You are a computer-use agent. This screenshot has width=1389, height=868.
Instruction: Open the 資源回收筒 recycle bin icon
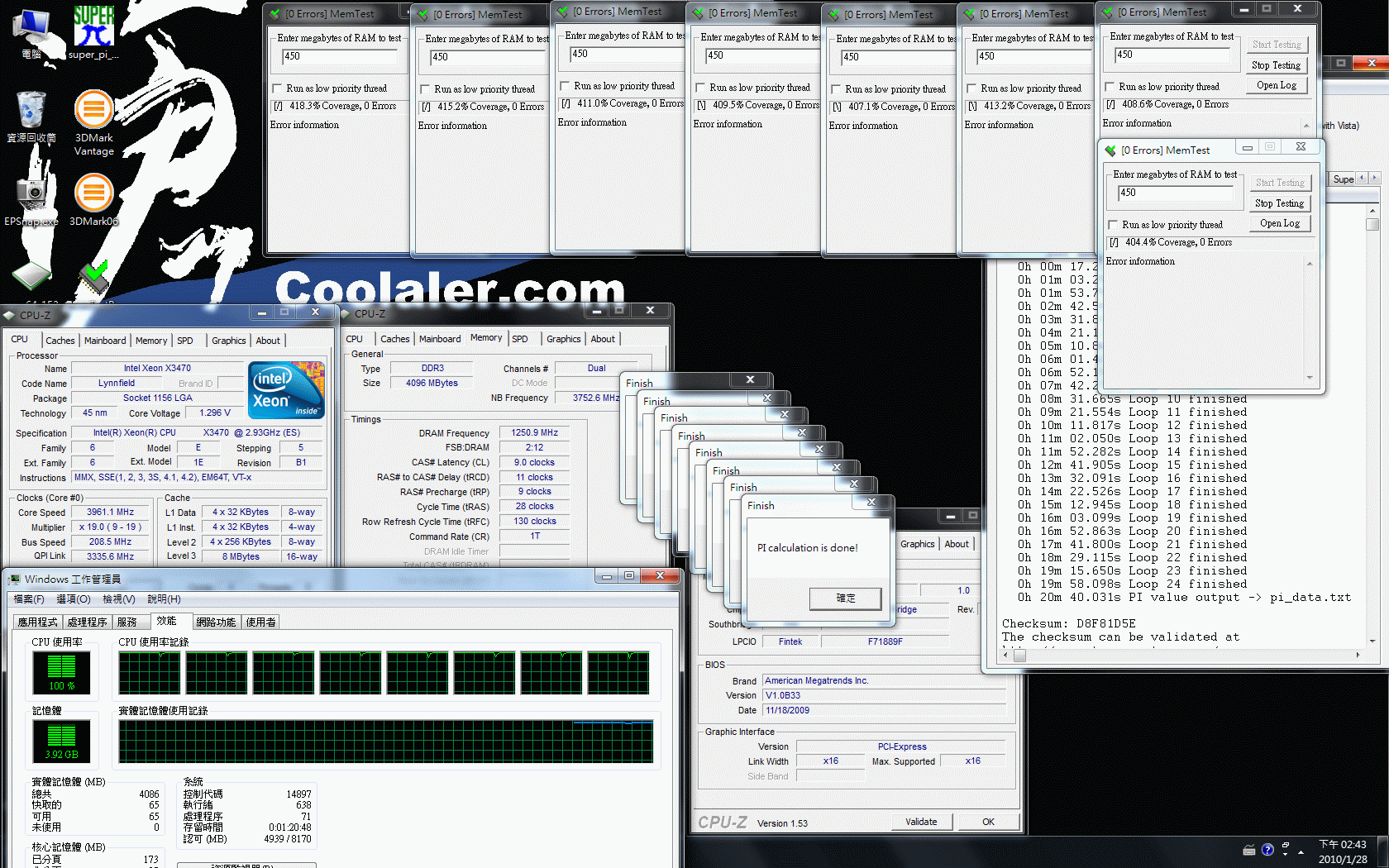click(31, 117)
